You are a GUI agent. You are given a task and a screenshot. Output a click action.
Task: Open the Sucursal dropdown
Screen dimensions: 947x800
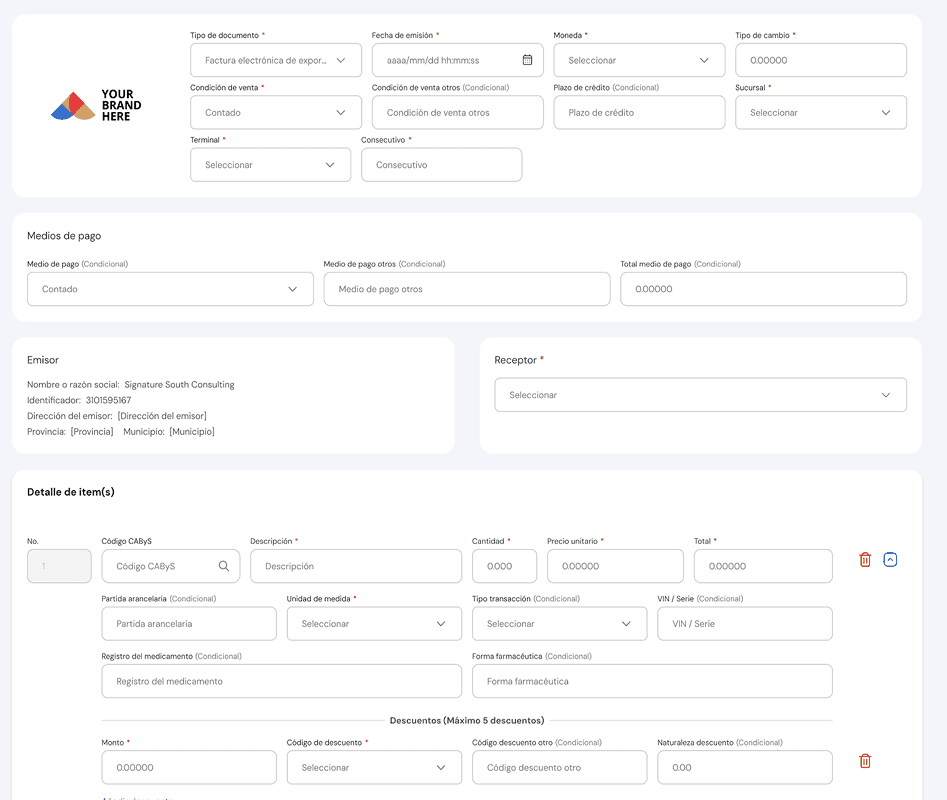click(821, 112)
